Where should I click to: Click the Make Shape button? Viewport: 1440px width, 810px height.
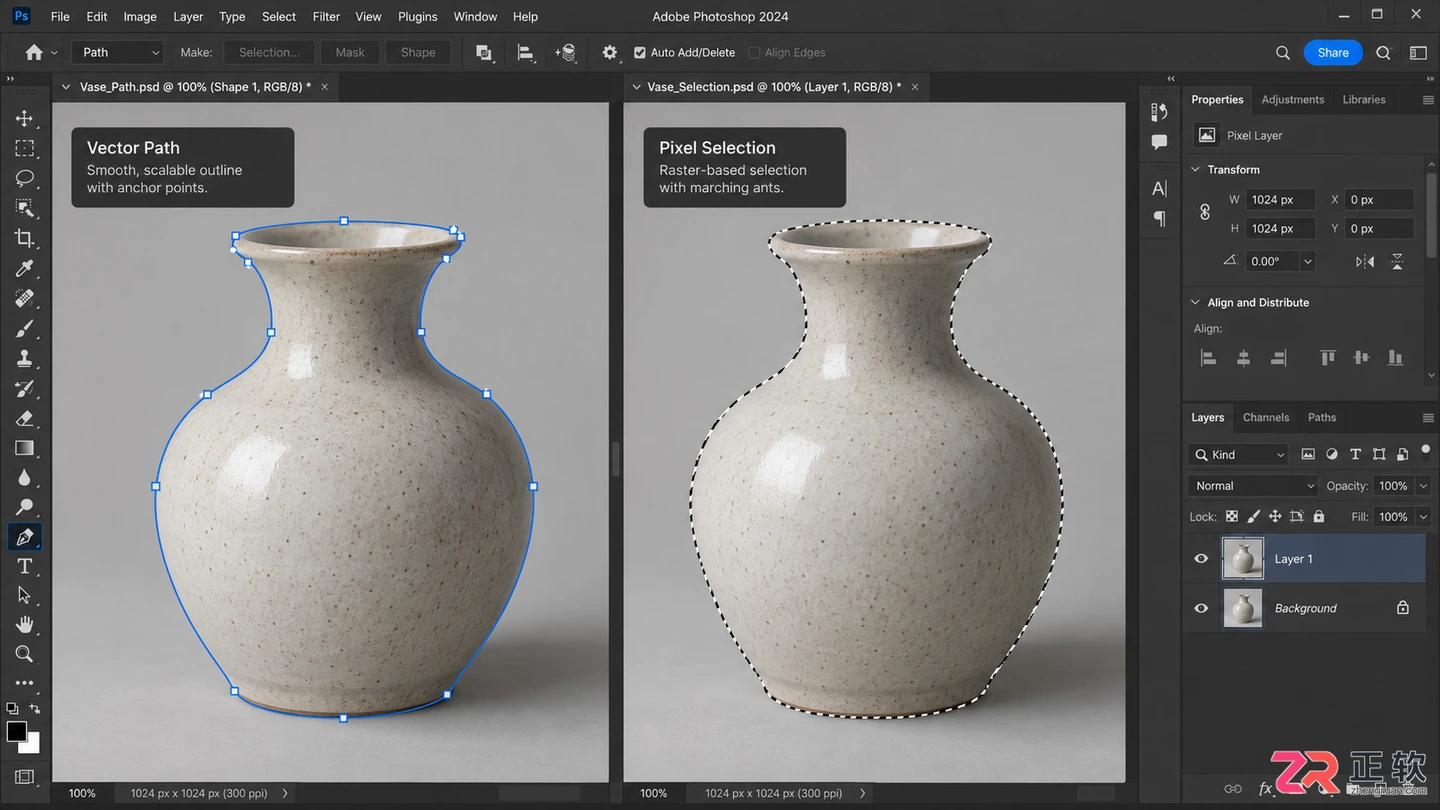[418, 53]
